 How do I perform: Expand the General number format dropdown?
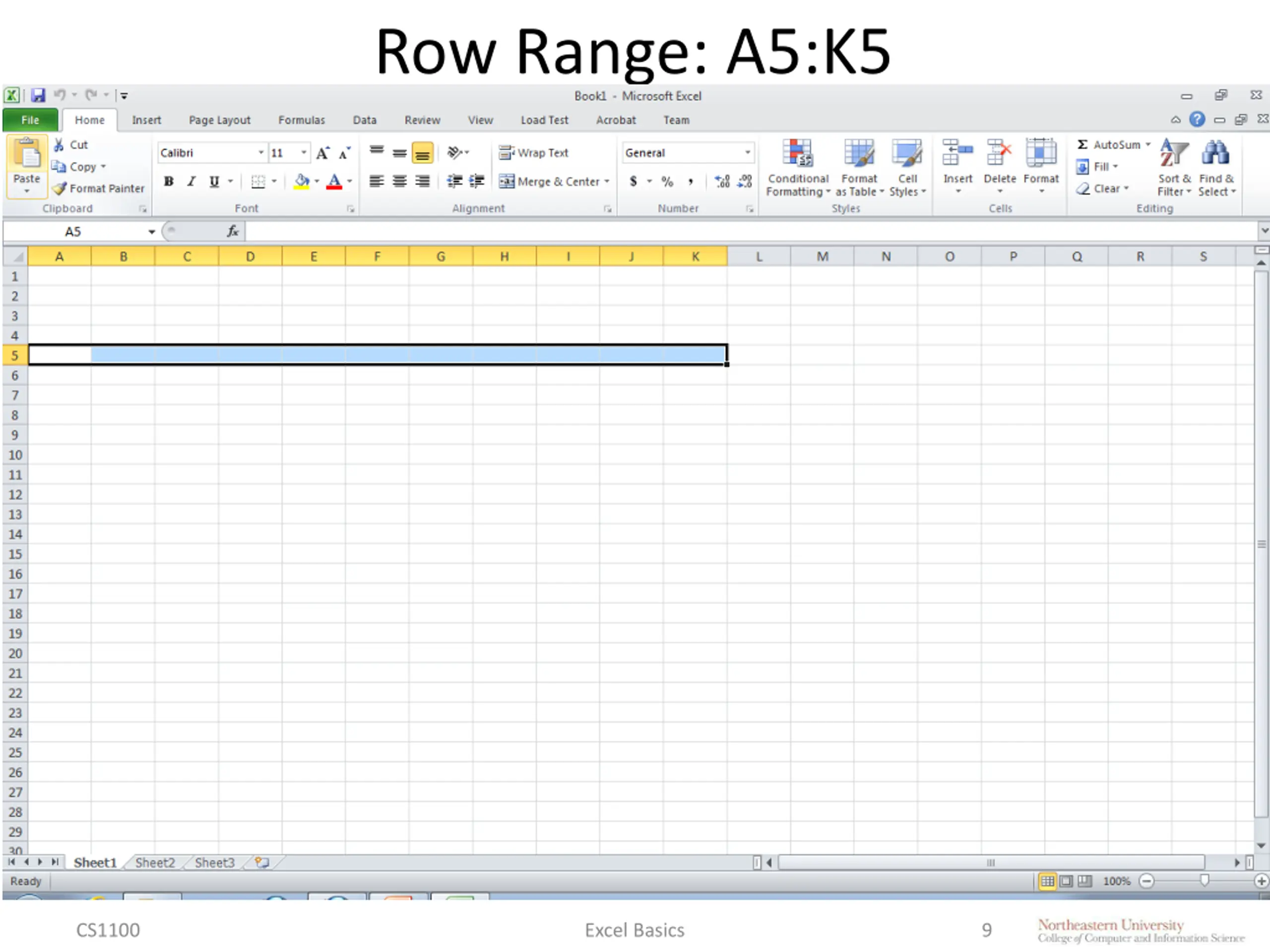[x=747, y=153]
